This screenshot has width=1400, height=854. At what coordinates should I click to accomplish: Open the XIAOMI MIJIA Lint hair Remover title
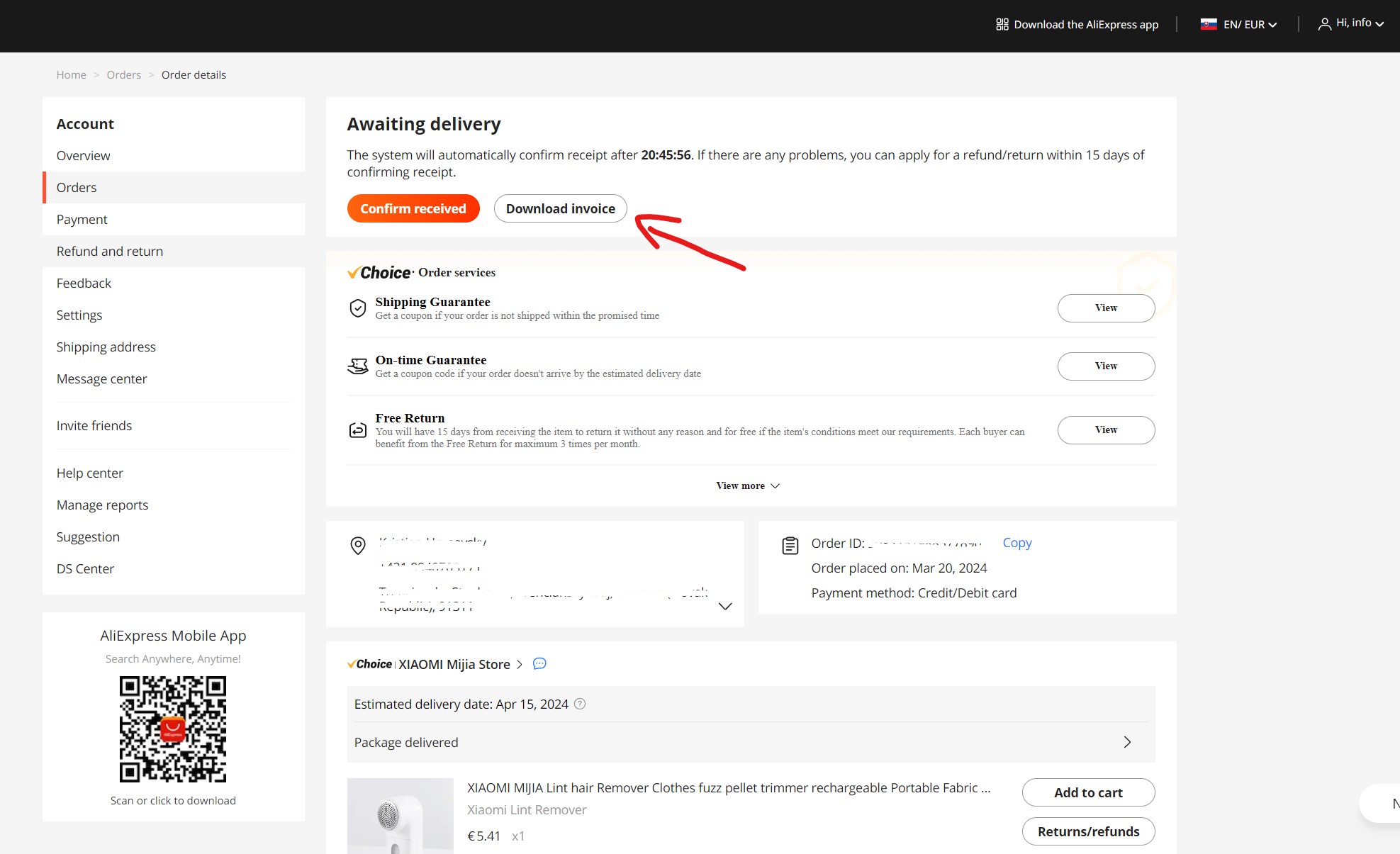coord(729,788)
